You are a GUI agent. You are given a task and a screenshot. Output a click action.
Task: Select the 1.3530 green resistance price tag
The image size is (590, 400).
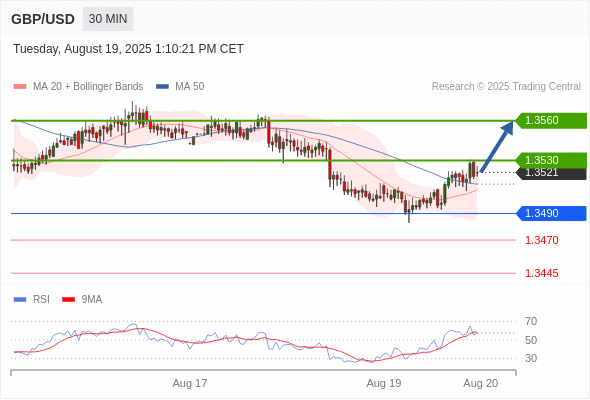click(x=551, y=160)
